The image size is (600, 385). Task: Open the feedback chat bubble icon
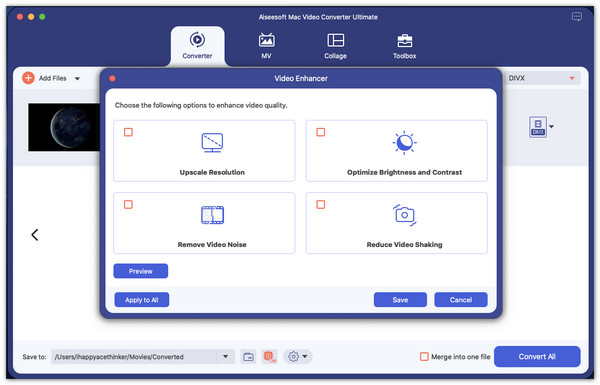577,16
